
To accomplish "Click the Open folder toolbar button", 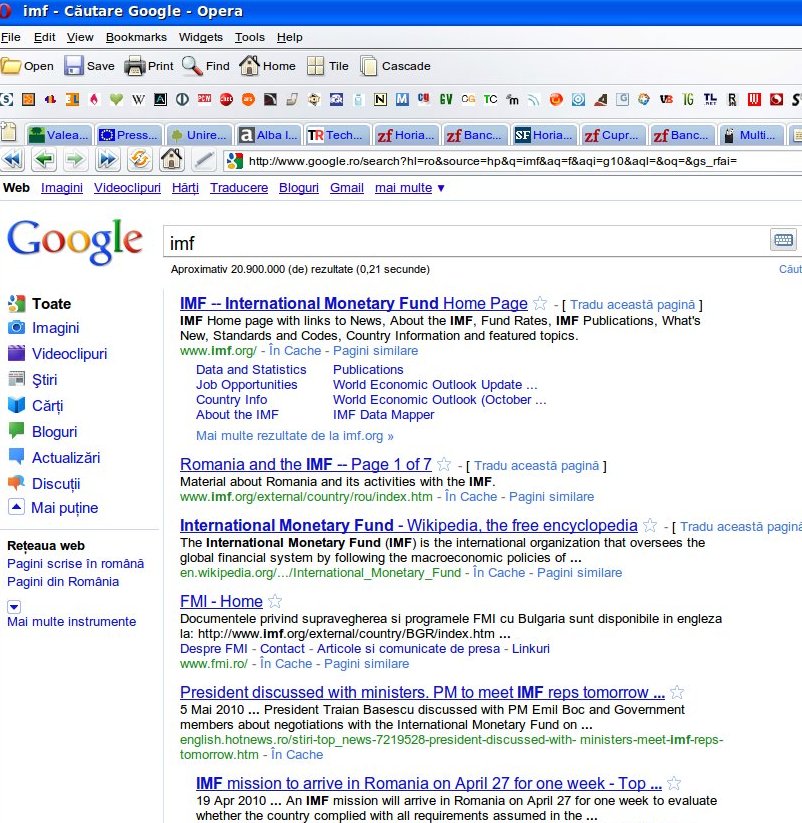I will (x=27, y=66).
